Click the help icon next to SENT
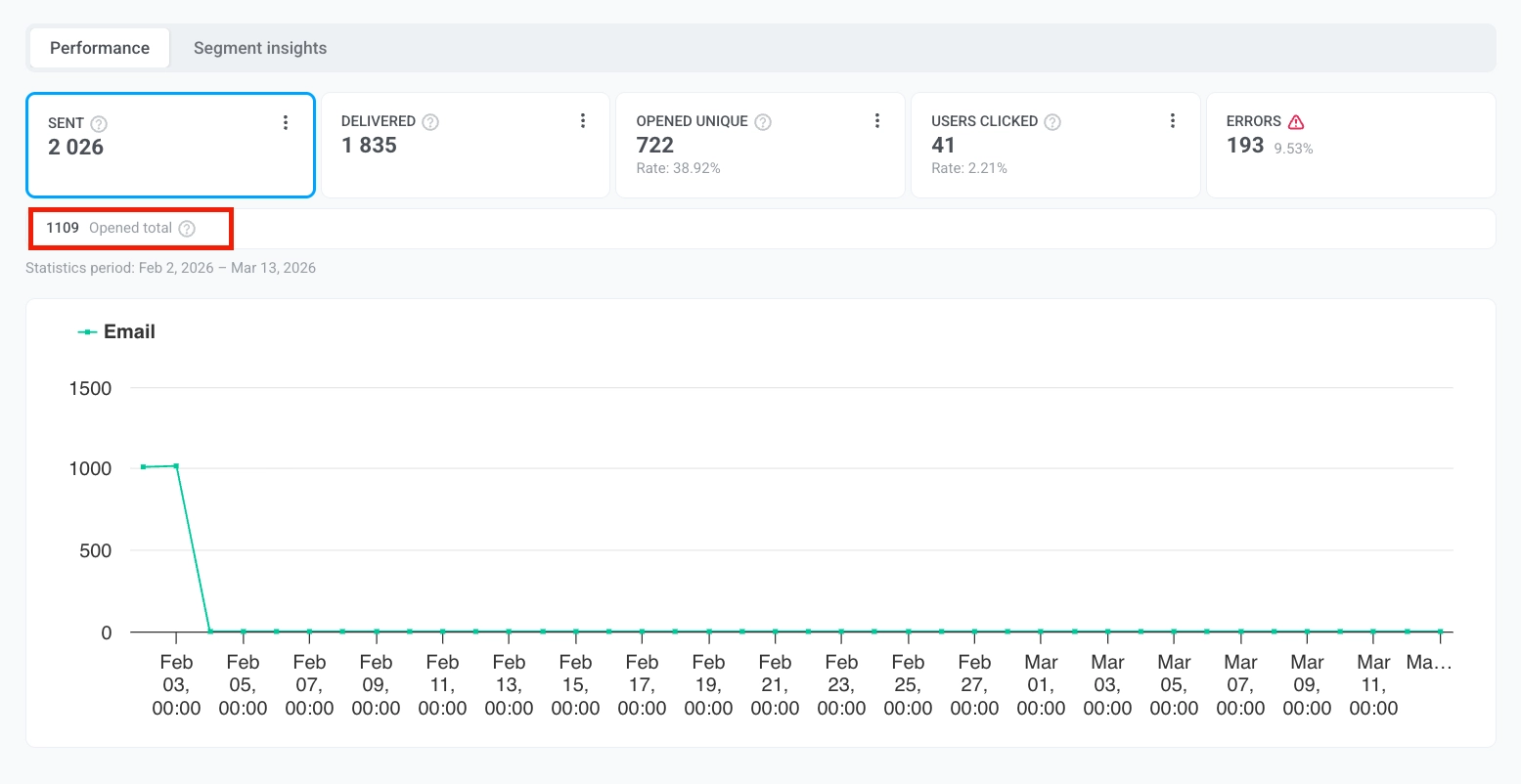The image size is (1521, 784). tap(101, 123)
